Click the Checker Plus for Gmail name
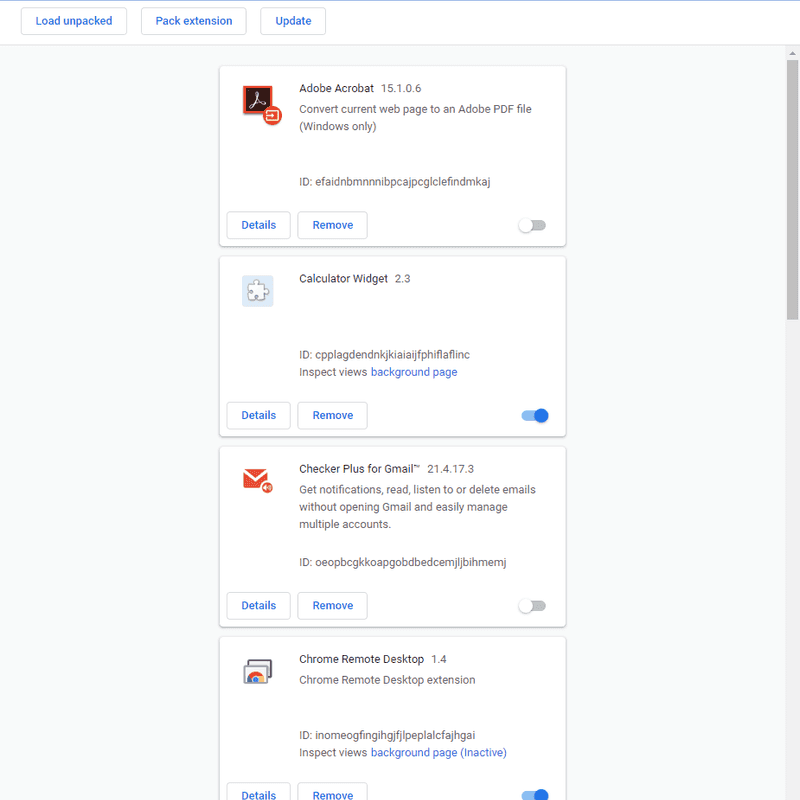Image resolution: width=800 pixels, height=800 pixels. pyautogui.click(x=359, y=469)
